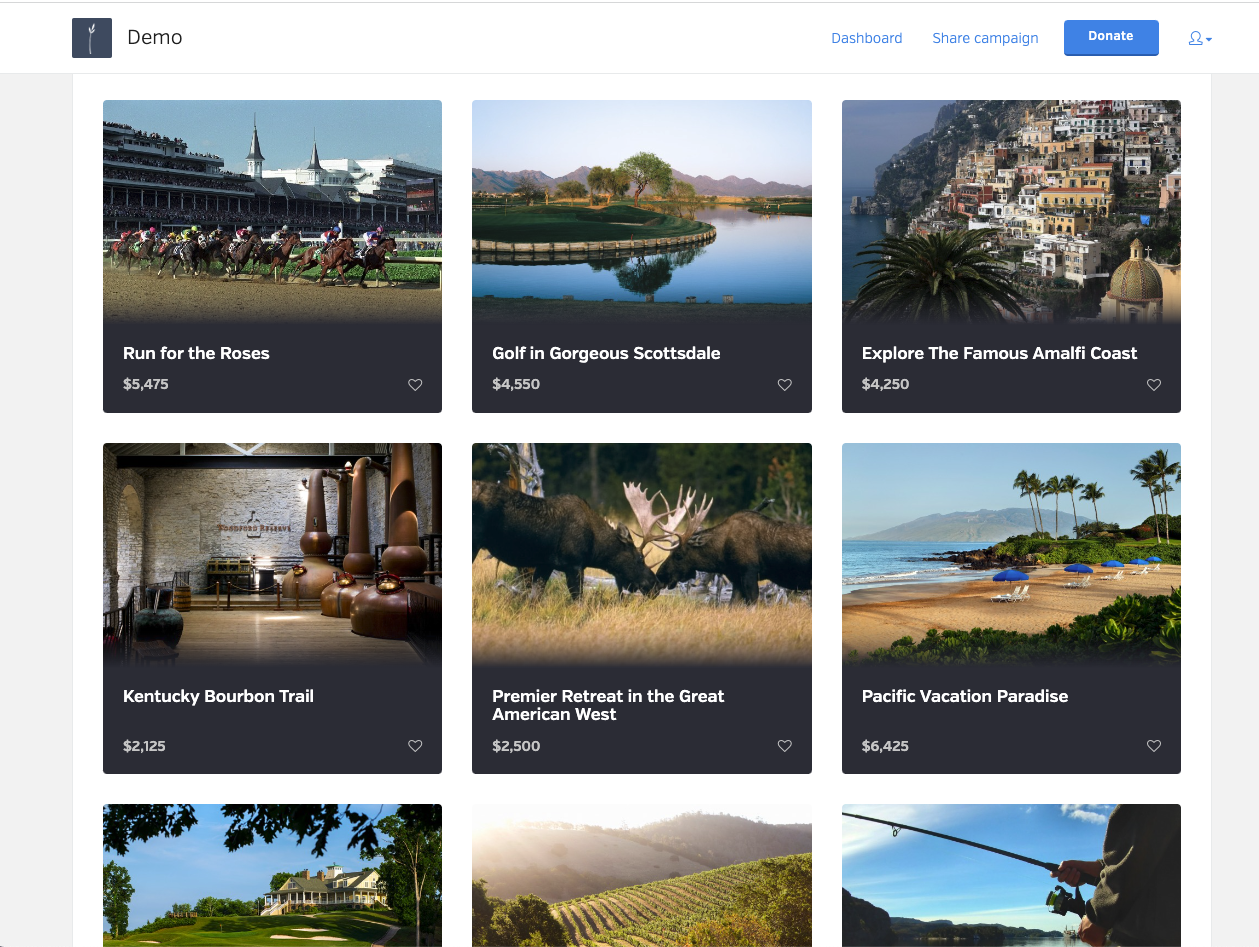
Task: Toggle heart on Explore The Famous Amalfi Coast
Action: click(x=1153, y=385)
